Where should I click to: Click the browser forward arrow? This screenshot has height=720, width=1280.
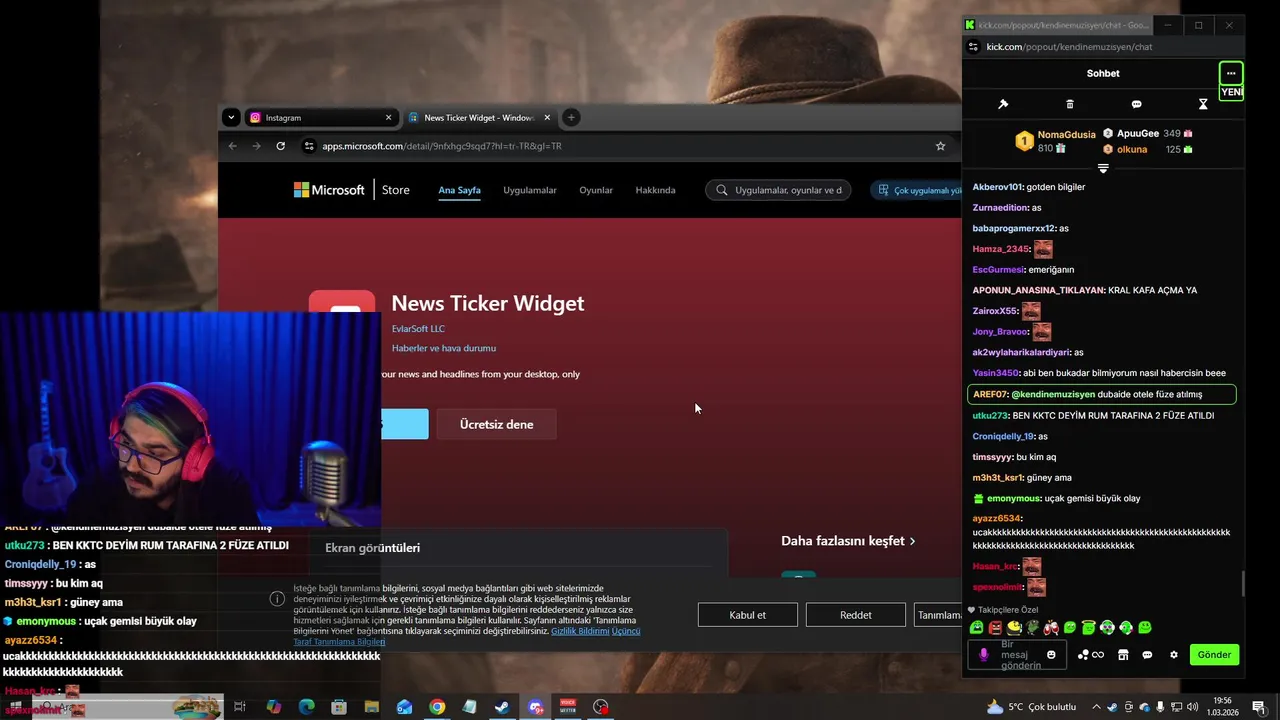click(256, 146)
